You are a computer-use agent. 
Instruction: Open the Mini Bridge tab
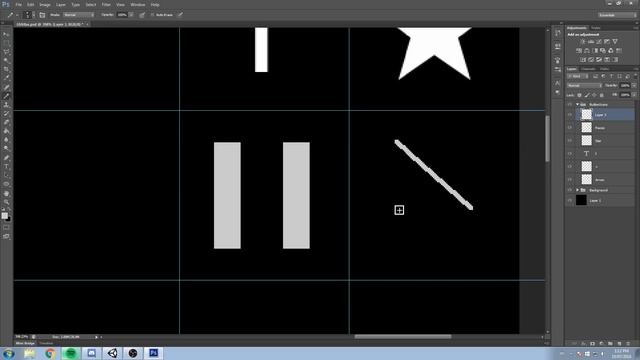[25, 344]
